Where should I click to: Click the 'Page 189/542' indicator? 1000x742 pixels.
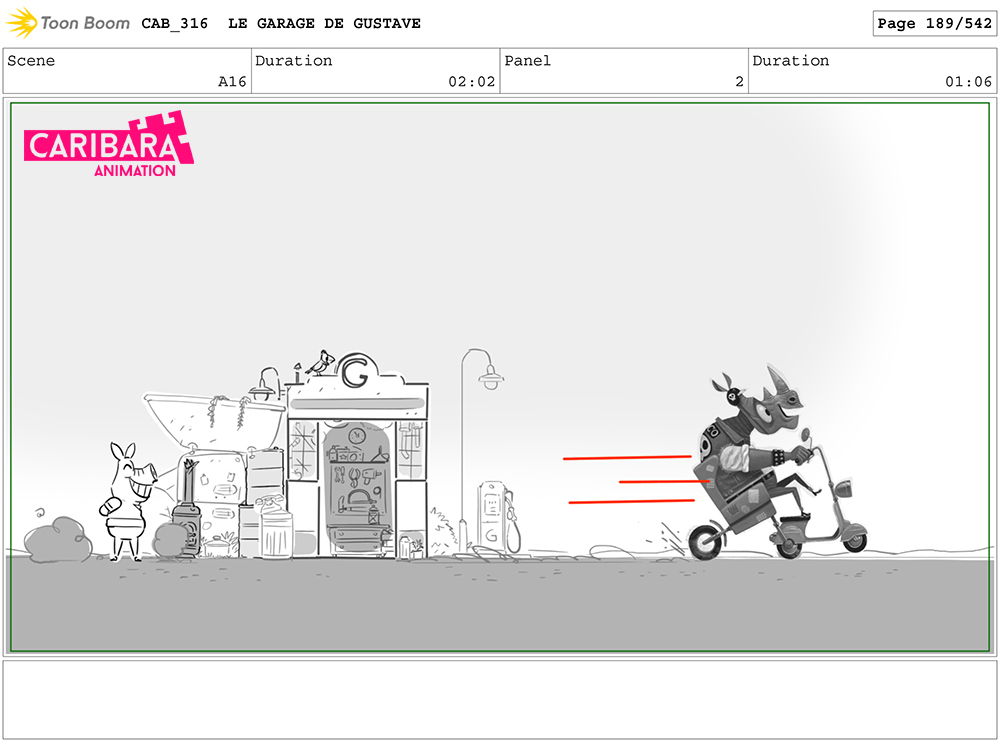click(934, 24)
